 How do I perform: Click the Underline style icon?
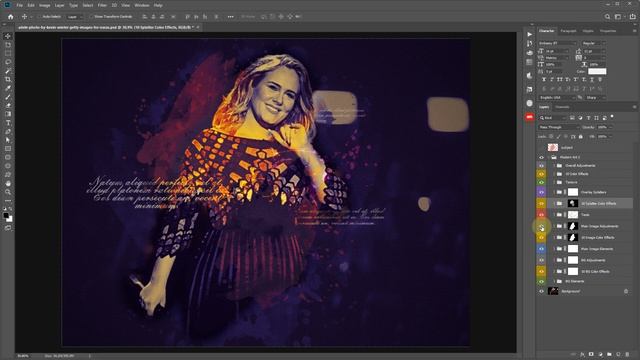591,80
